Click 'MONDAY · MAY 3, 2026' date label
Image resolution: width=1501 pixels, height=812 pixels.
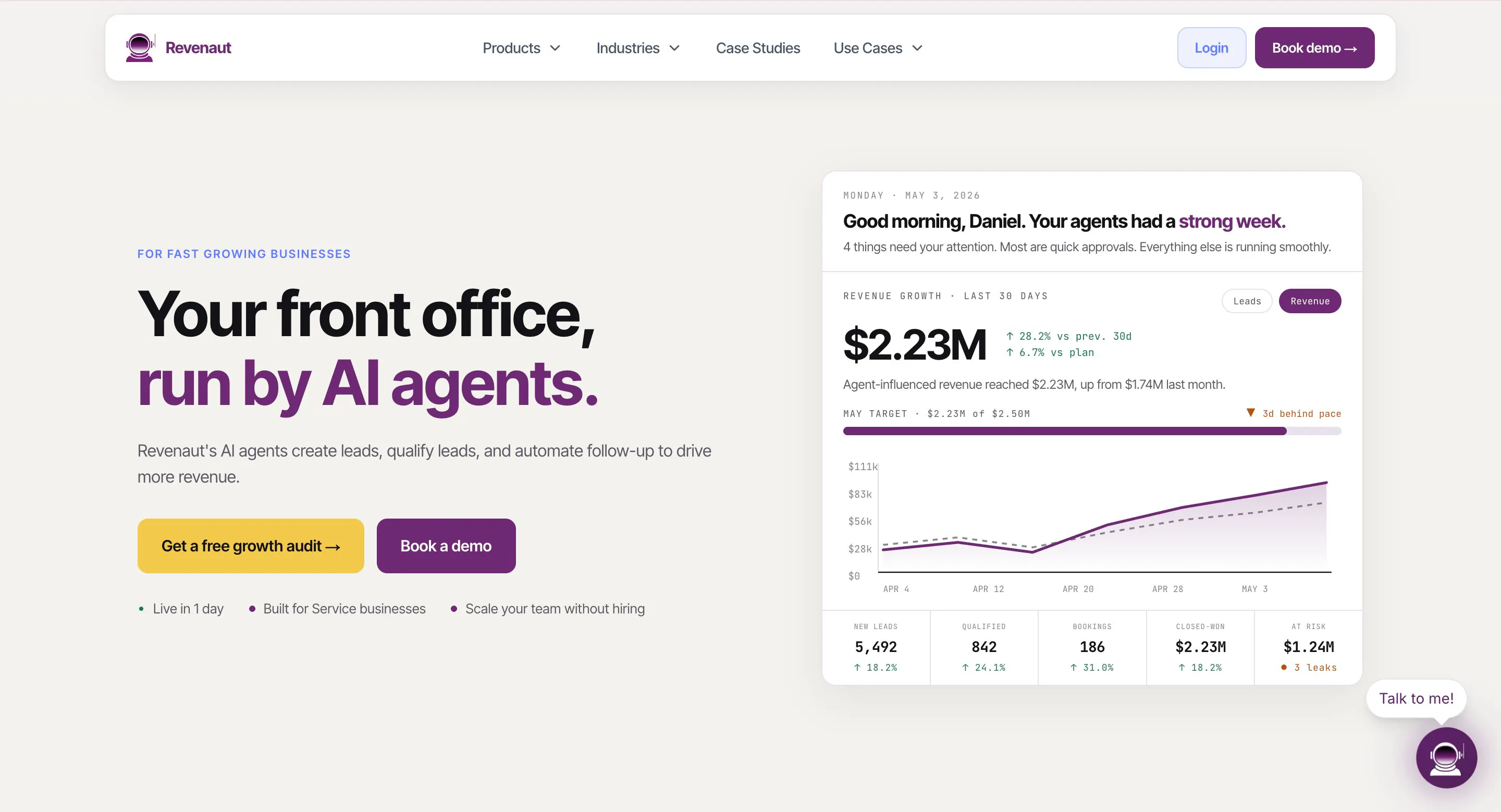[912, 196]
